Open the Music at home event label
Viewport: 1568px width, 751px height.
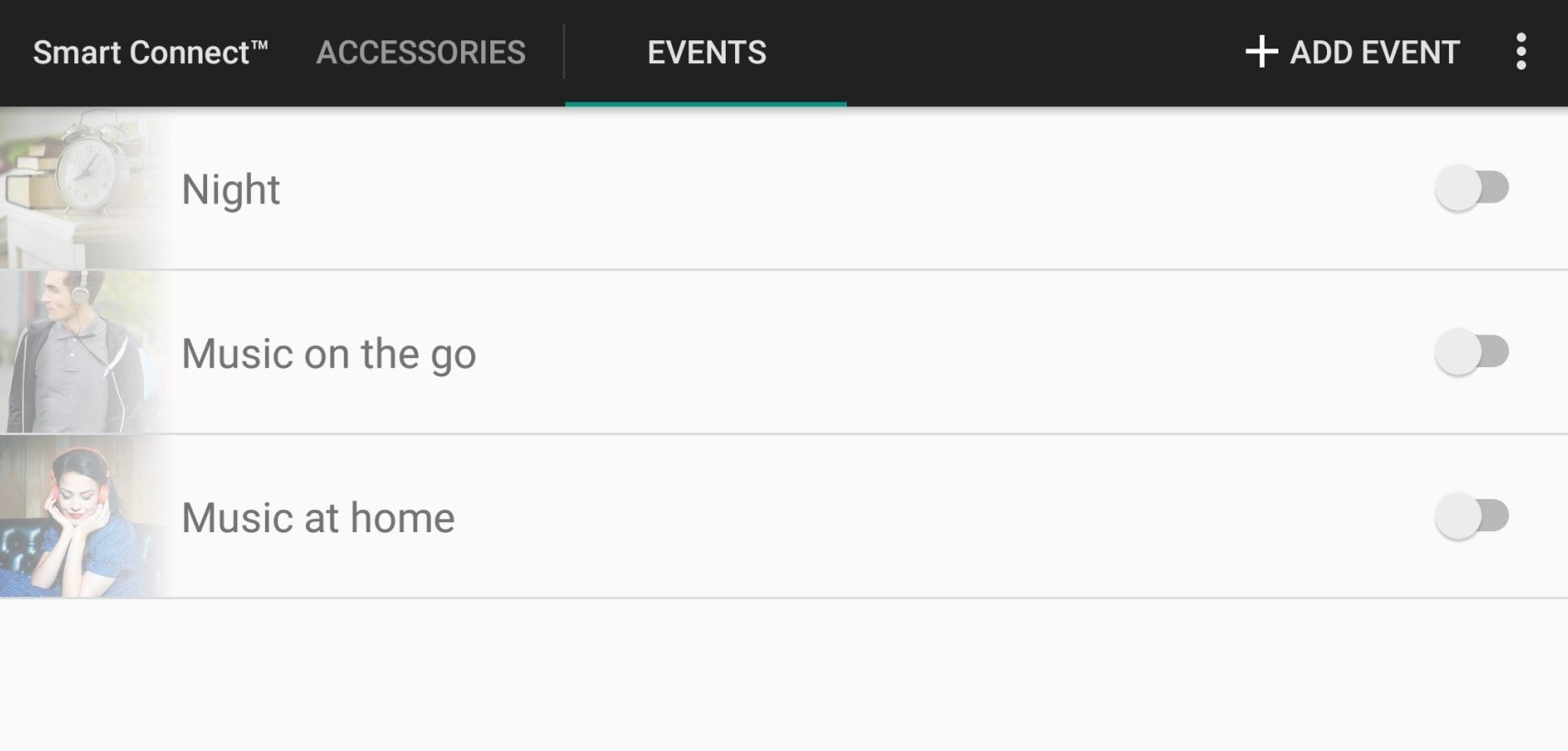(318, 517)
